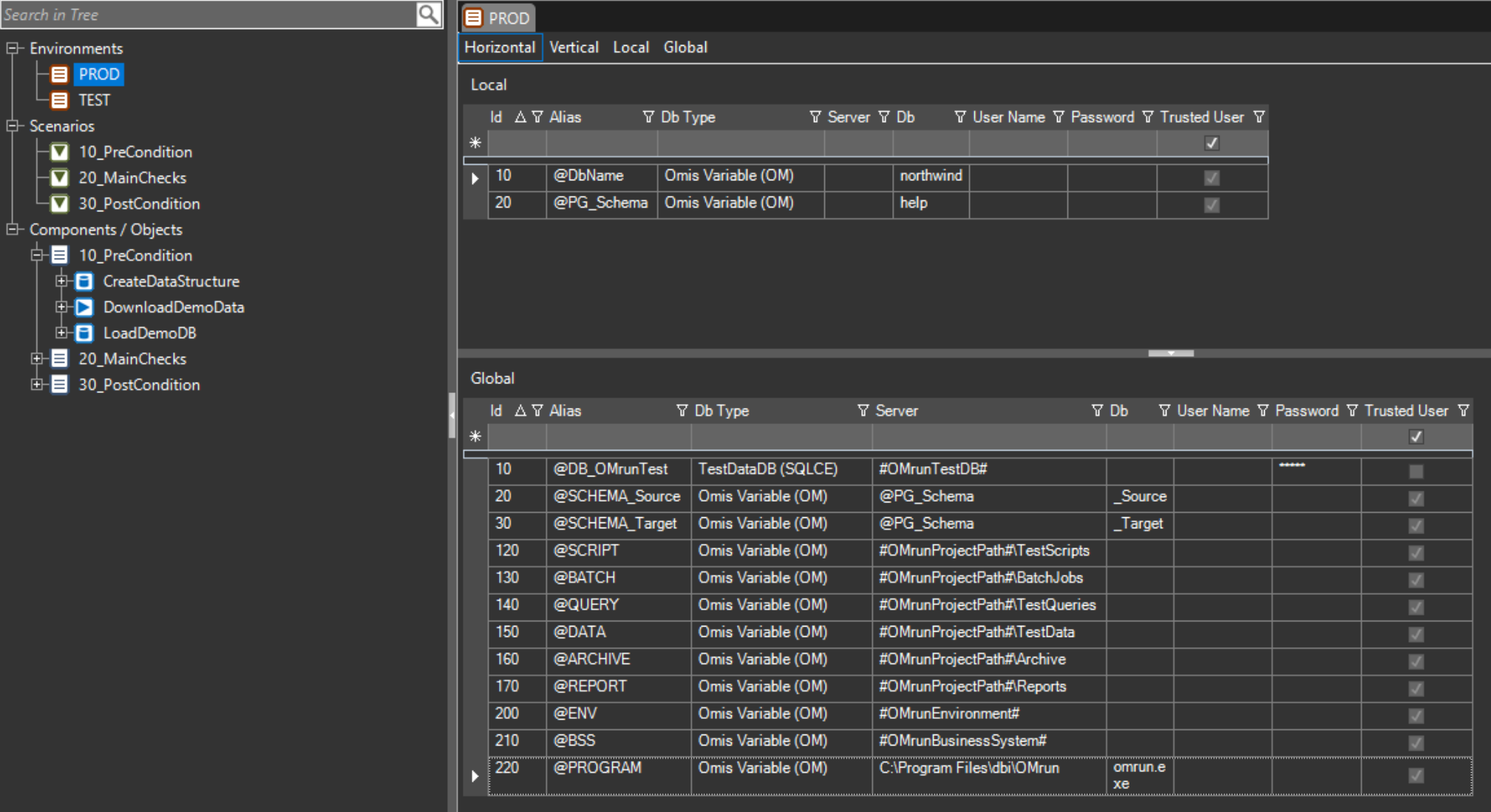Click the CreateDataStructure component icon
Viewport: 1491px width, 812px height.
click(x=84, y=281)
